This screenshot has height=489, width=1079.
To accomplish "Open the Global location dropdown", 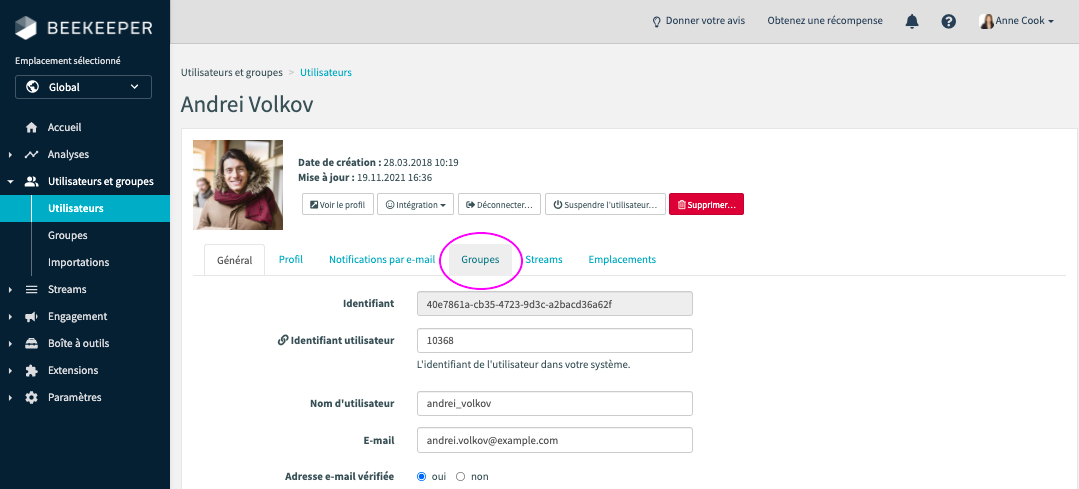I will 83,87.
